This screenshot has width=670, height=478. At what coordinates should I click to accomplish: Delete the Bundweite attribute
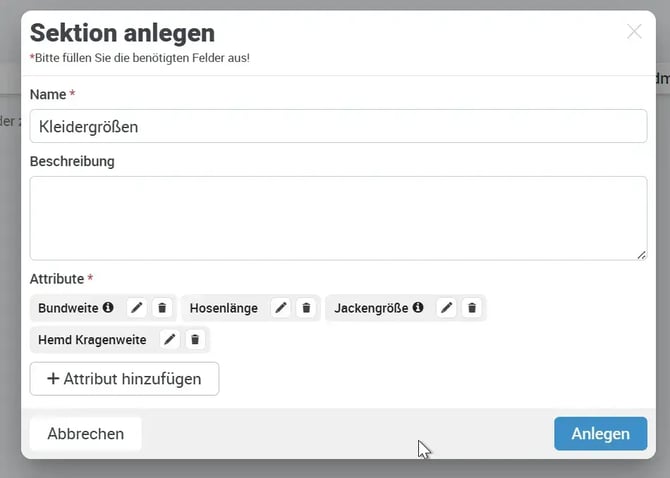tap(163, 308)
